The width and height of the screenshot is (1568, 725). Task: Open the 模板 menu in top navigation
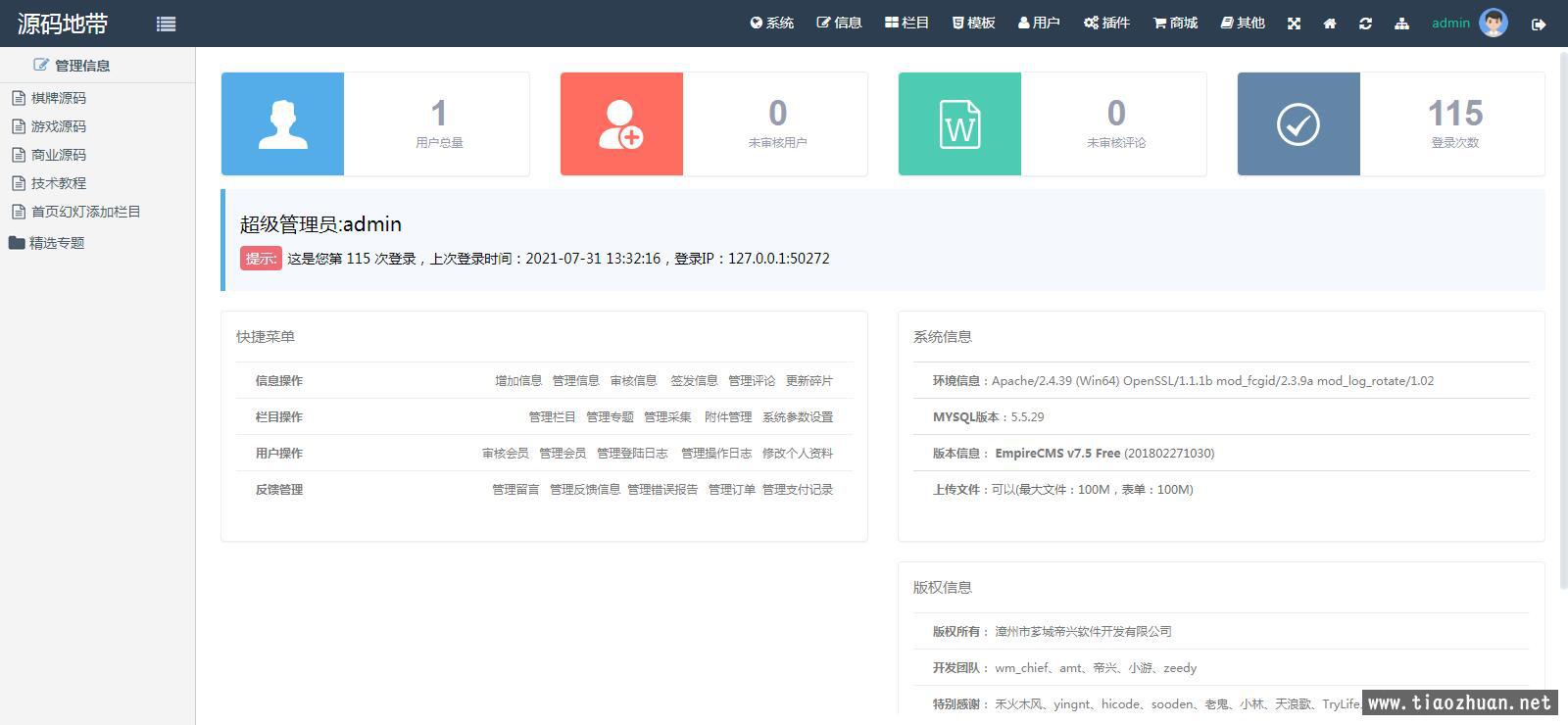[973, 23]
